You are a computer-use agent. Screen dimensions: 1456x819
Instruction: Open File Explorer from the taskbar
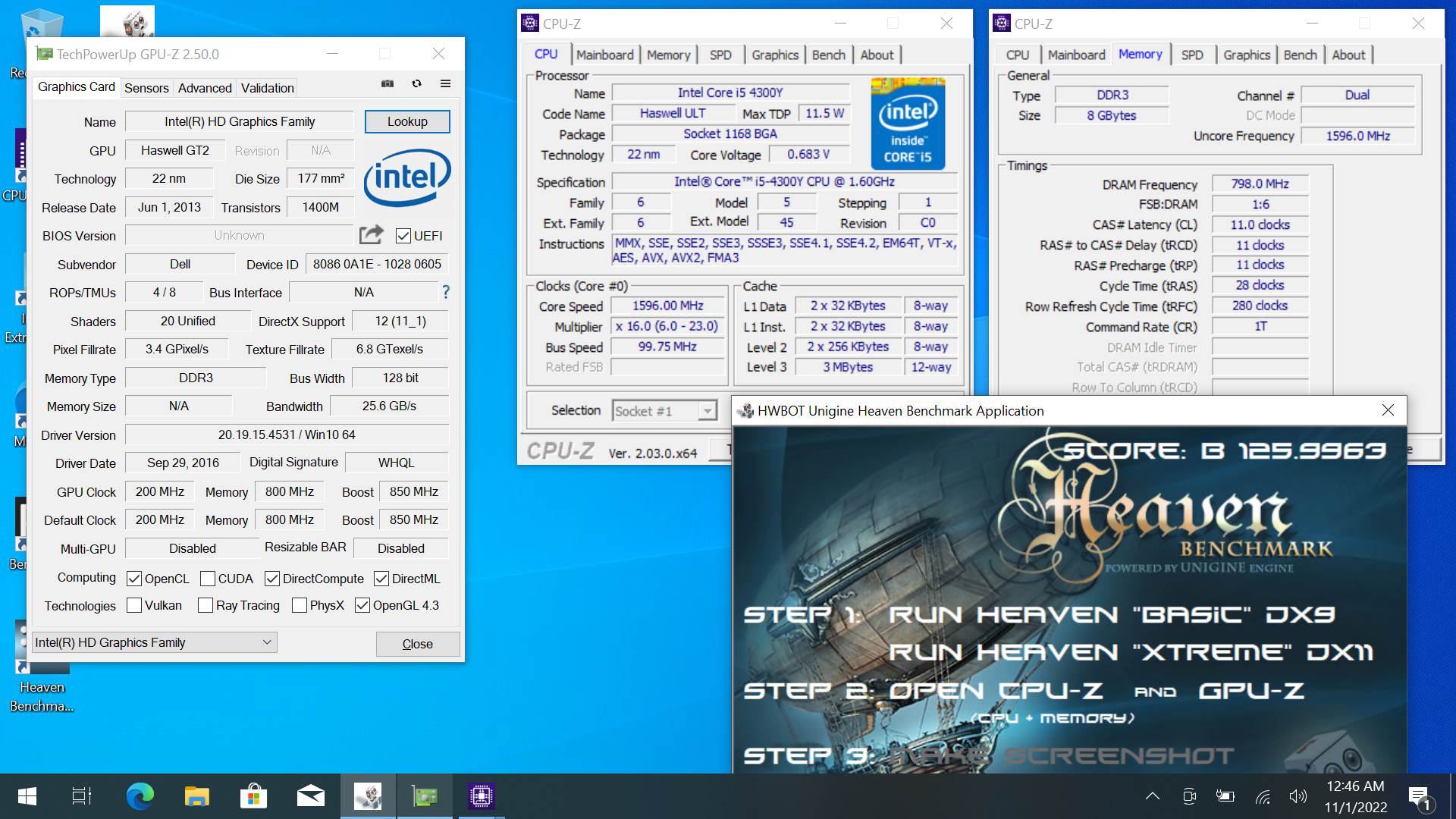196,796
